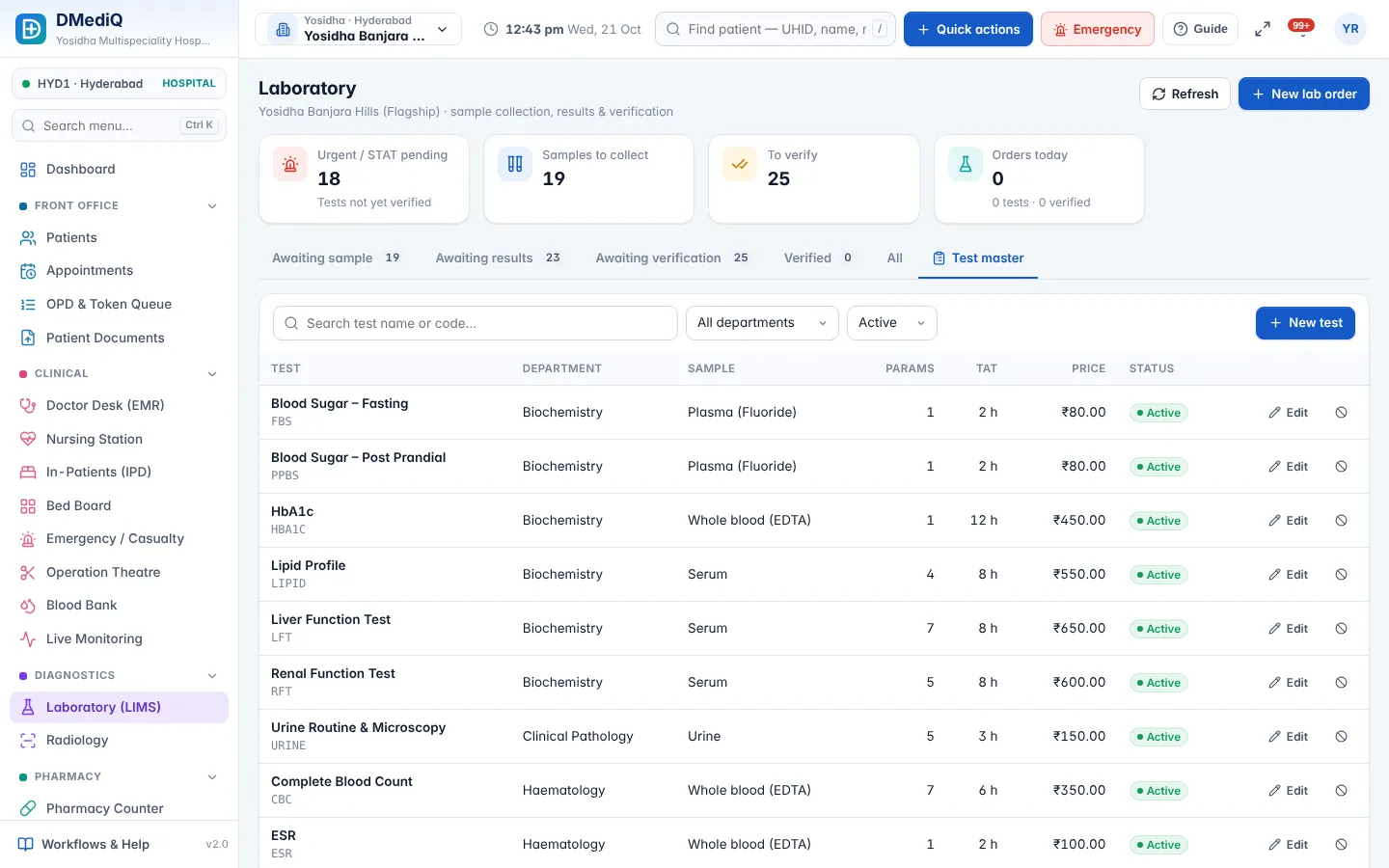
Task: Go to Blood Bank in the sidebar
Action: tap(119, 605)
